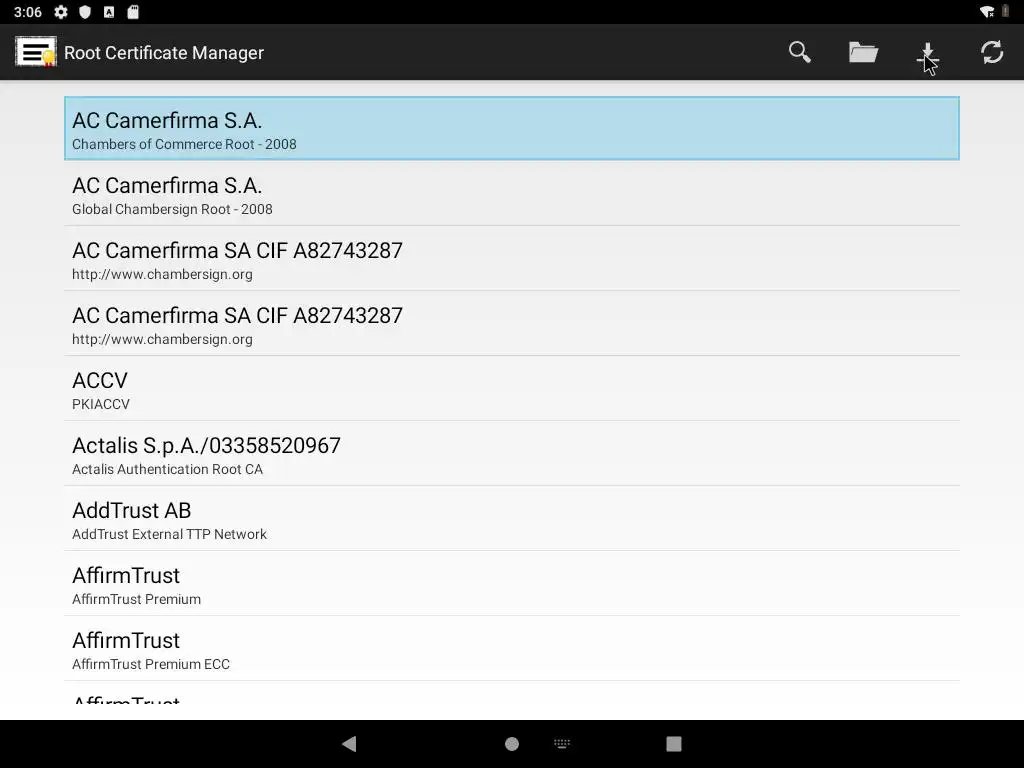Tap the 3:06 clock in status bar

27,12
